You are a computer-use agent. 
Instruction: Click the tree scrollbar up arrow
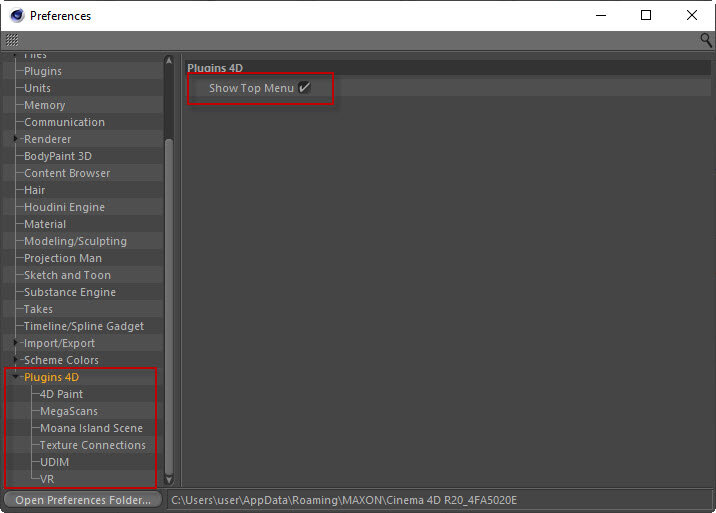coord(168,60)
